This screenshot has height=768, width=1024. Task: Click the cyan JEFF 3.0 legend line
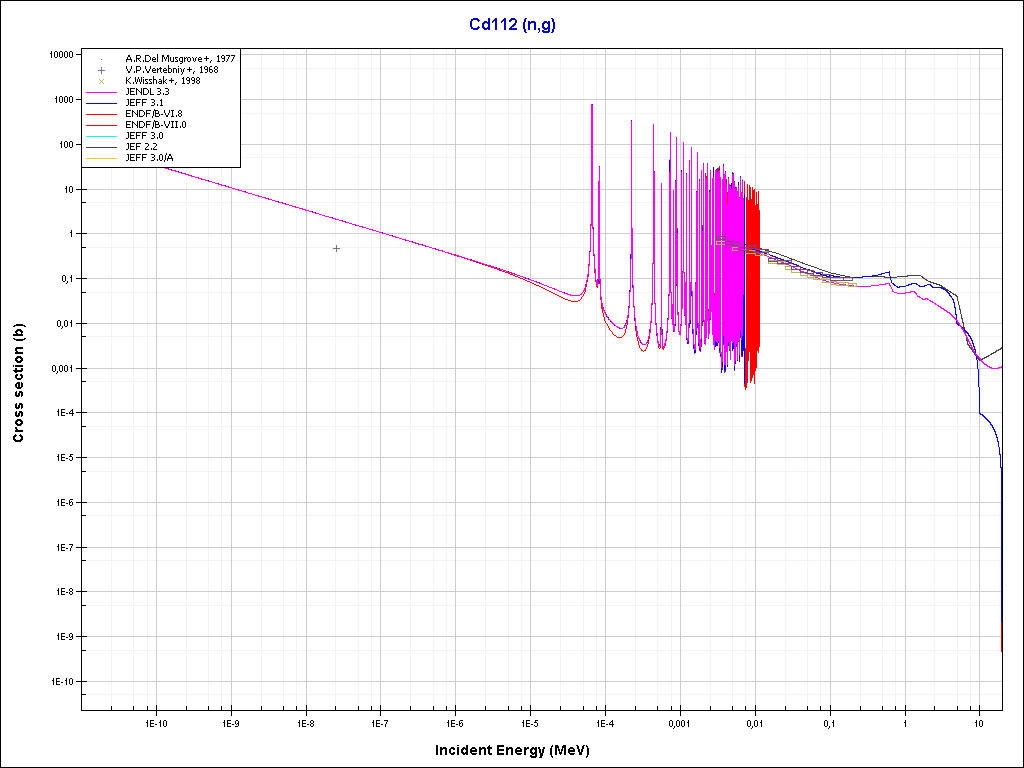click(x=102, y=136)
